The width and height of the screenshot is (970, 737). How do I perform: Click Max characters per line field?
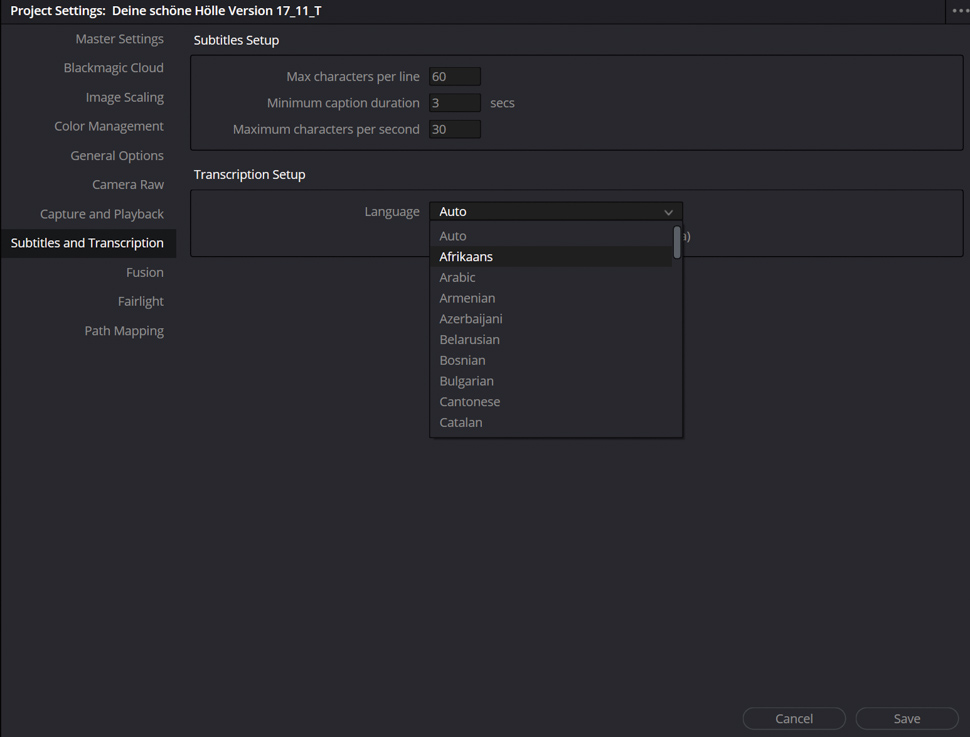(455, 77)
